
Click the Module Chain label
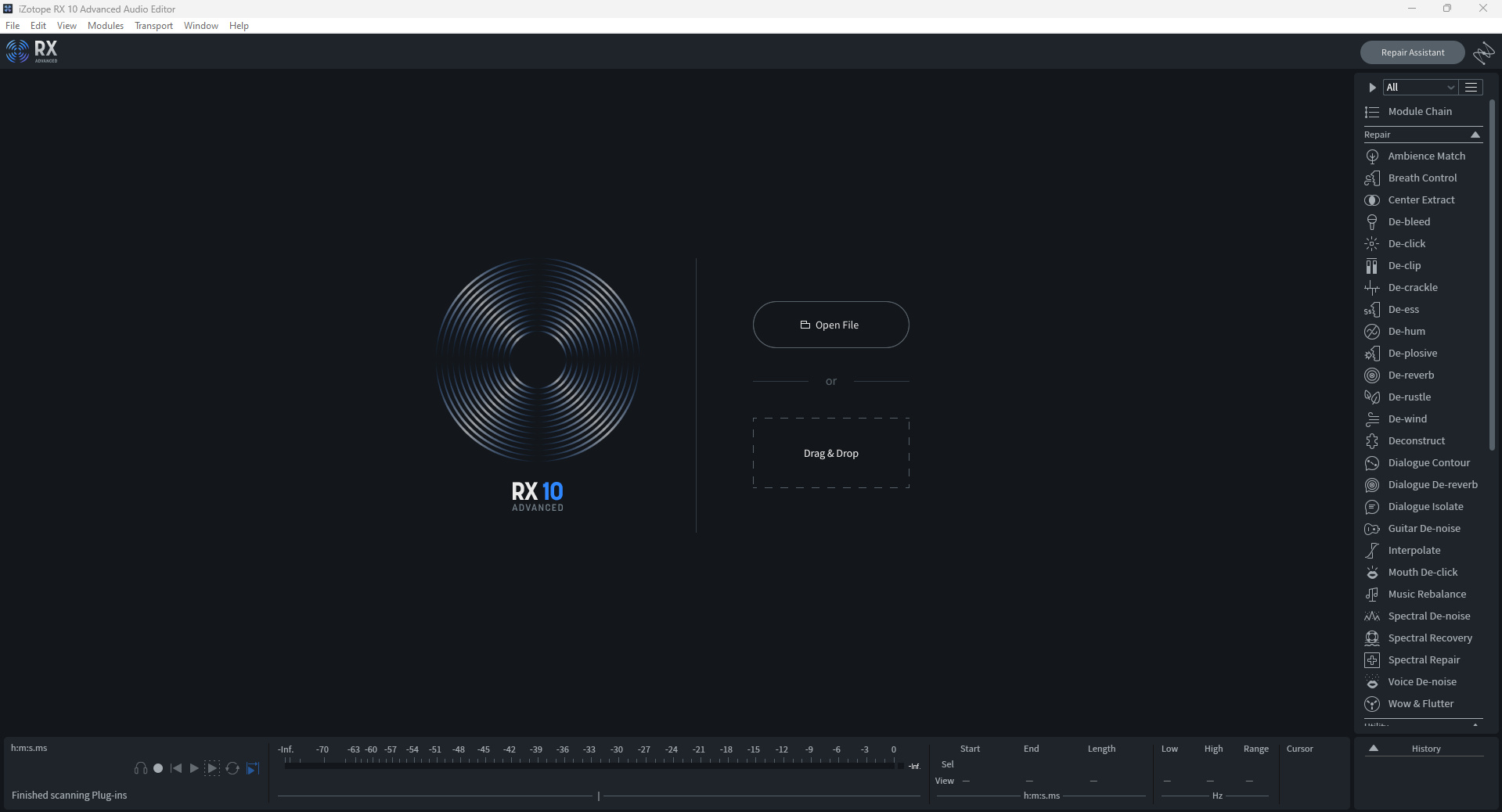point(1420,112)
